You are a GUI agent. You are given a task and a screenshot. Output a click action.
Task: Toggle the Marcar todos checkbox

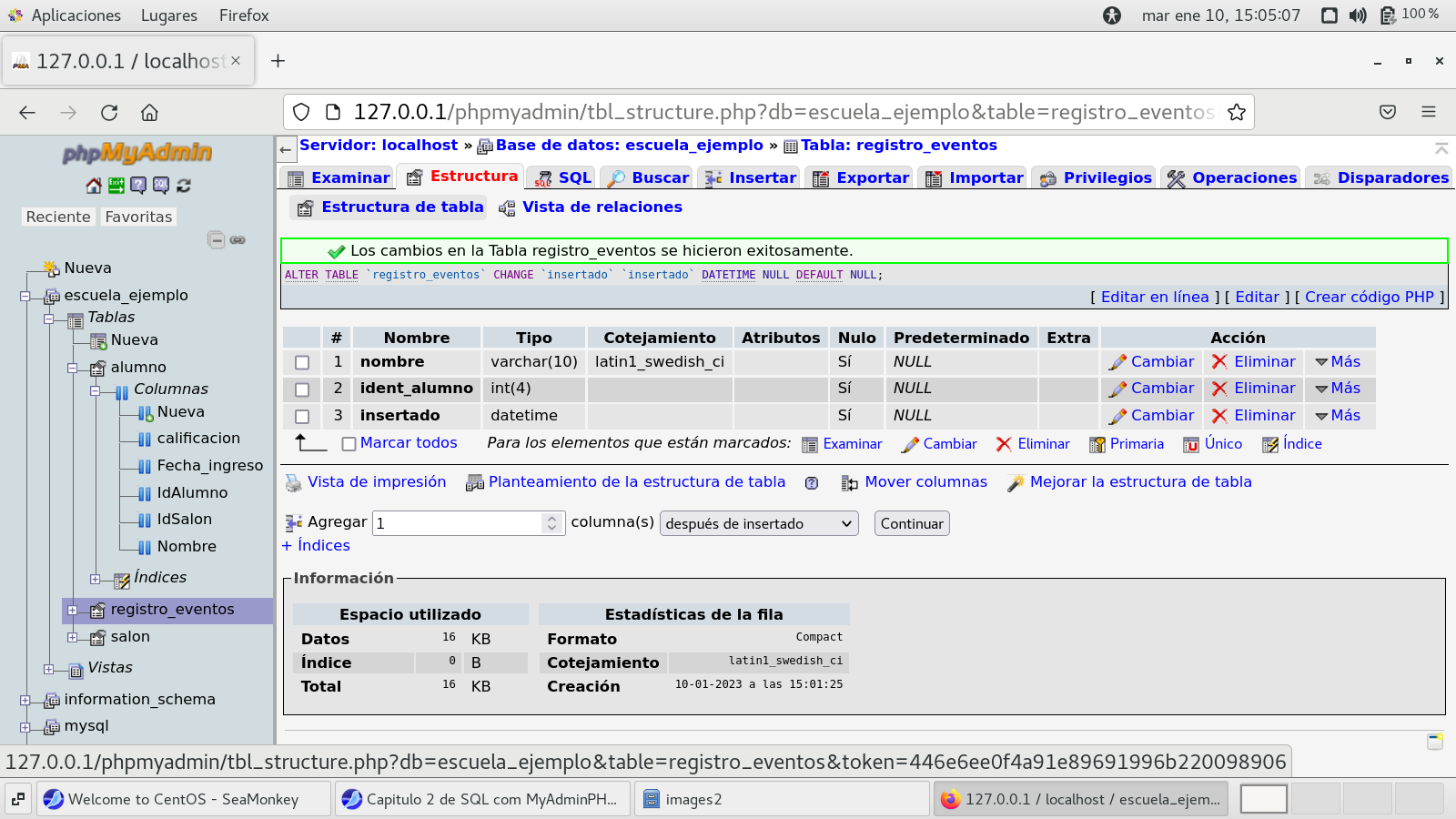point(349,444)
